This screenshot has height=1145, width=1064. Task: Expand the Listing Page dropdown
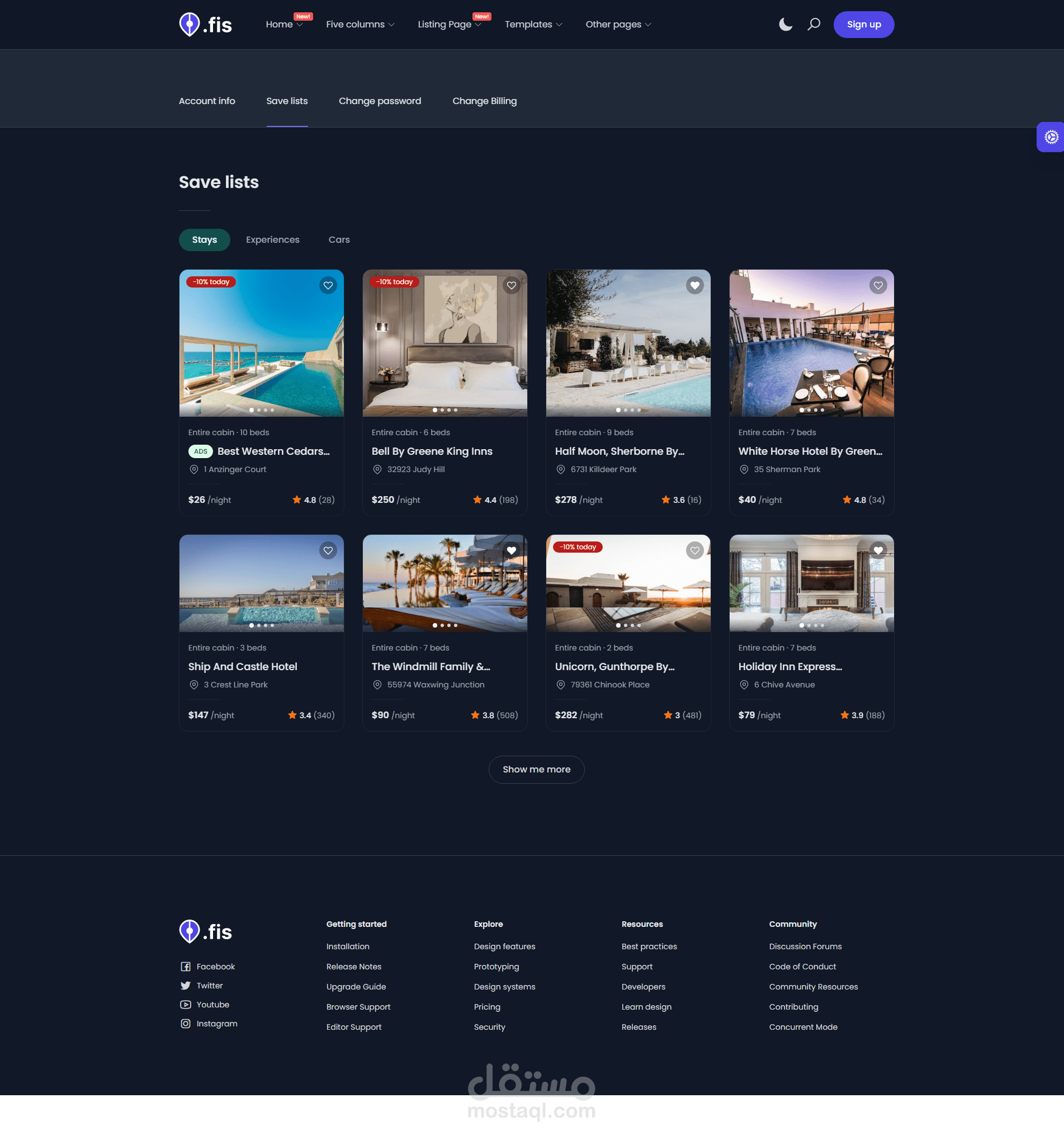(x=450, y=24)
